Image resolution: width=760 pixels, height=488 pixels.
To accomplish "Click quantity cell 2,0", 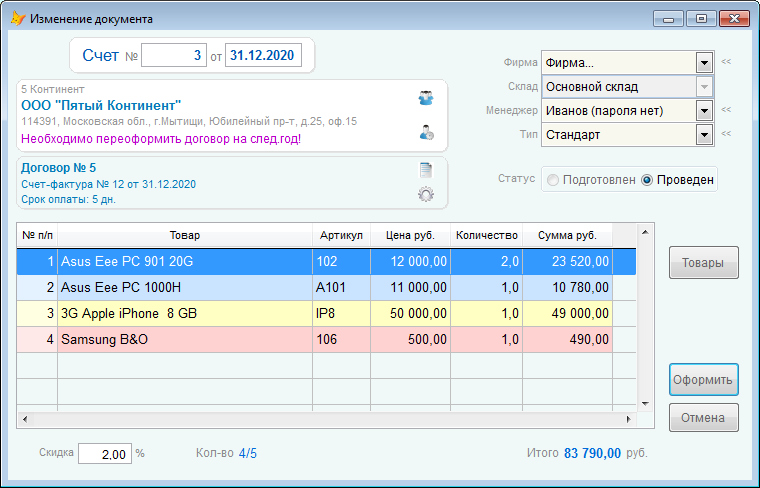I will (x=487, y=262).
